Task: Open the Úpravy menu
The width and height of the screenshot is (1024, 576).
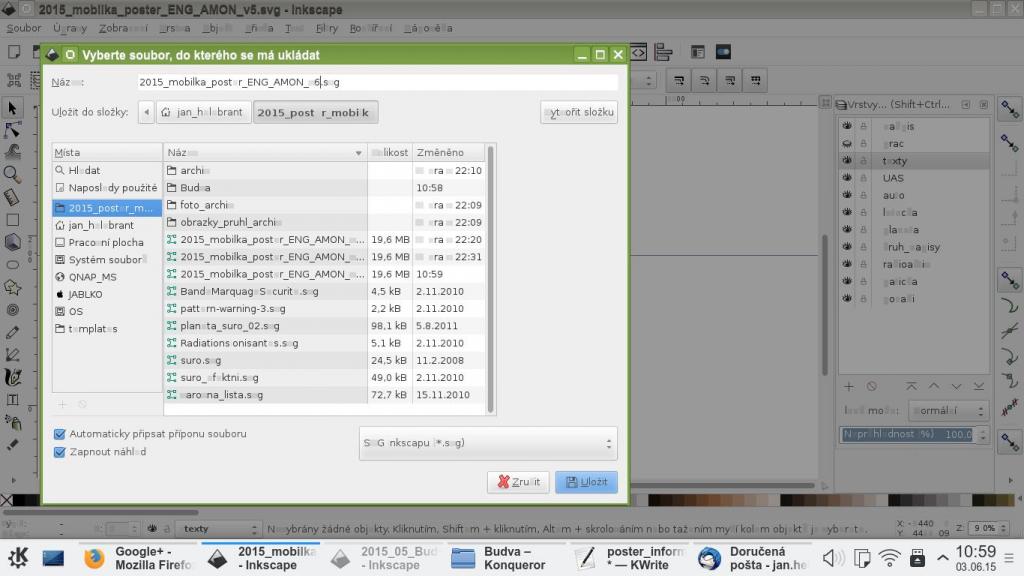Action: tap(70, 28)
